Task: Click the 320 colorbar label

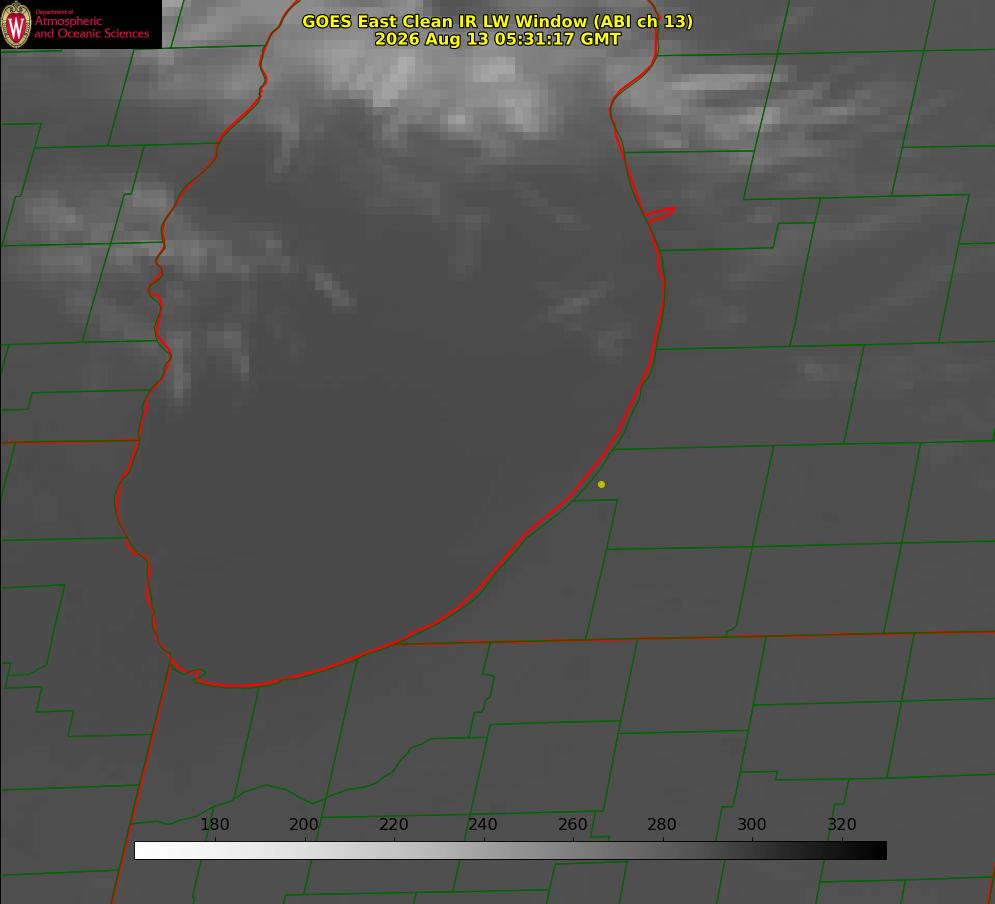Action: click(x=841, y=824)
